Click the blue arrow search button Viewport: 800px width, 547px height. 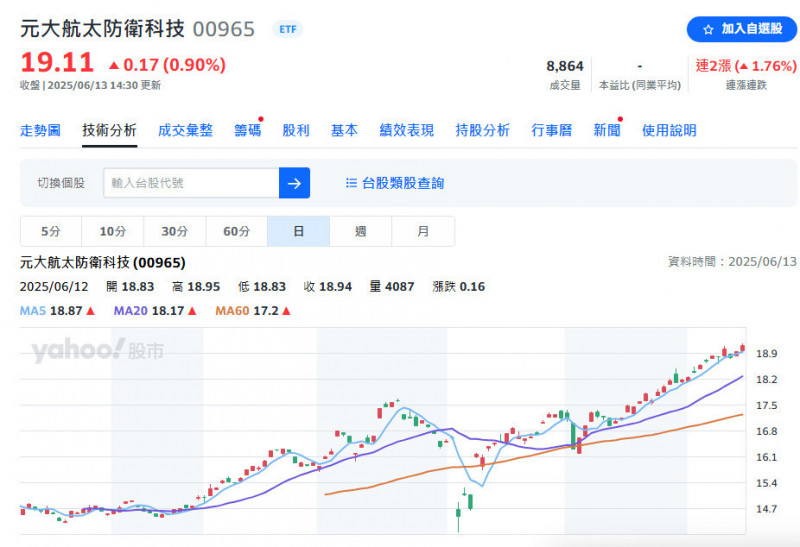[294, 183]
